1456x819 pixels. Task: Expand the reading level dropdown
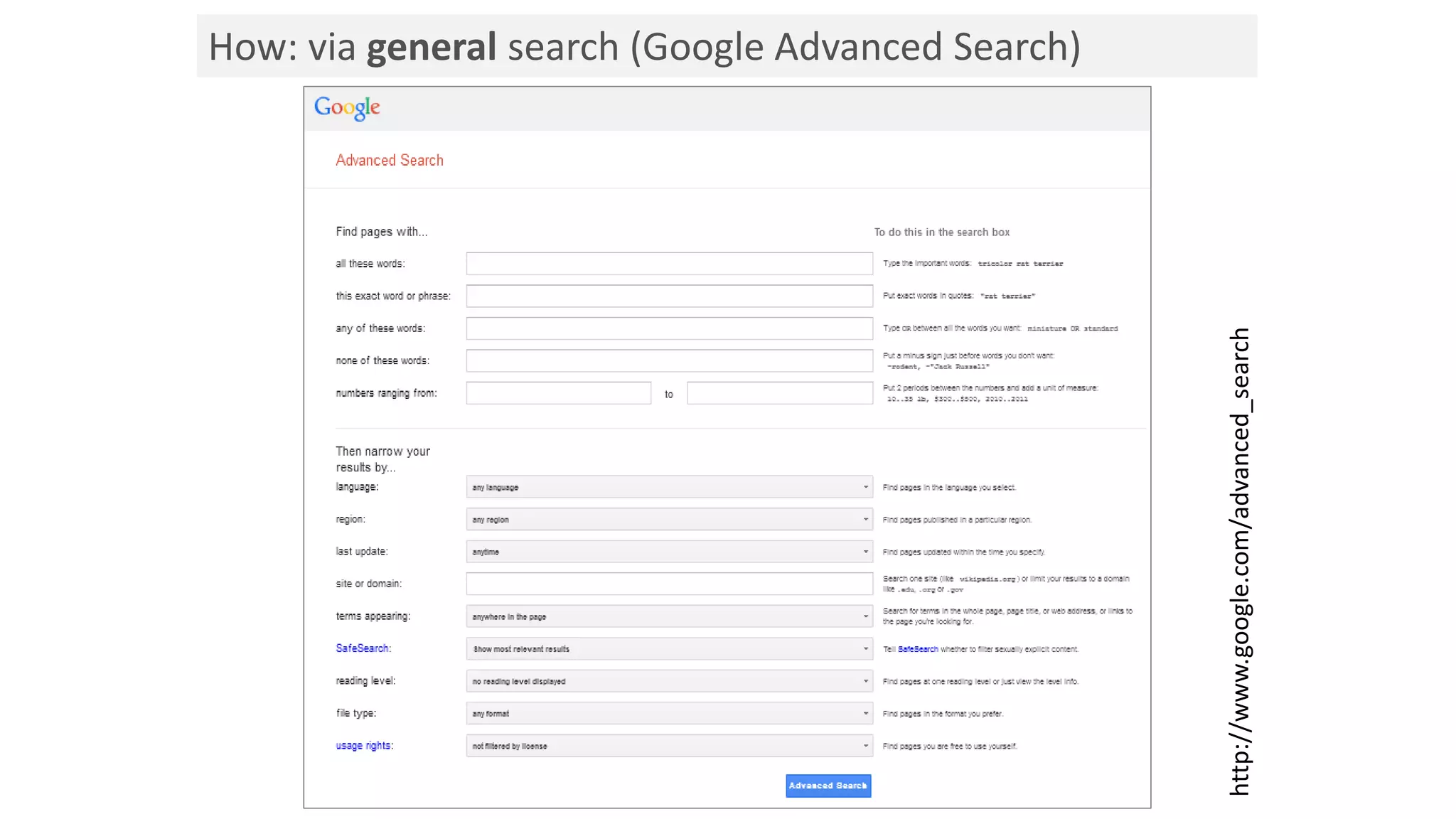coord(668,680)
